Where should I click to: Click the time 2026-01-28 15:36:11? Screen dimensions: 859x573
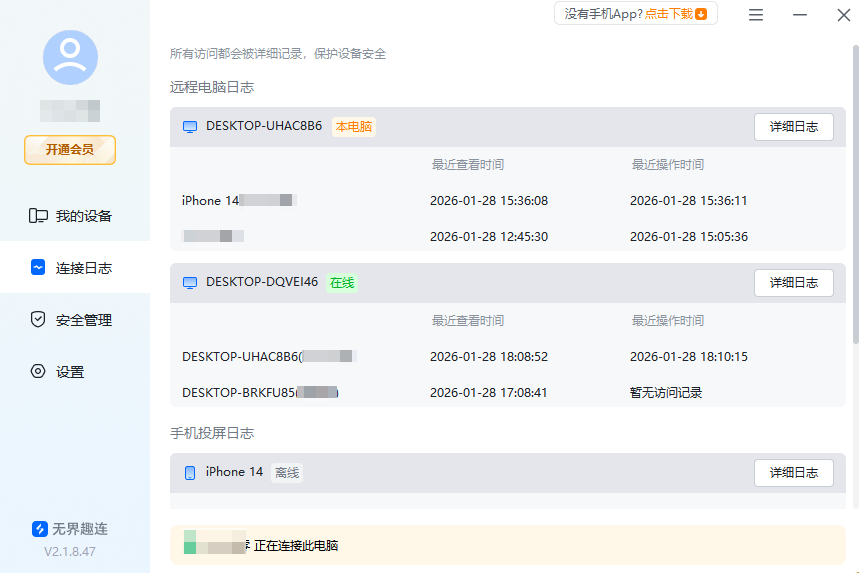(688, 200)
